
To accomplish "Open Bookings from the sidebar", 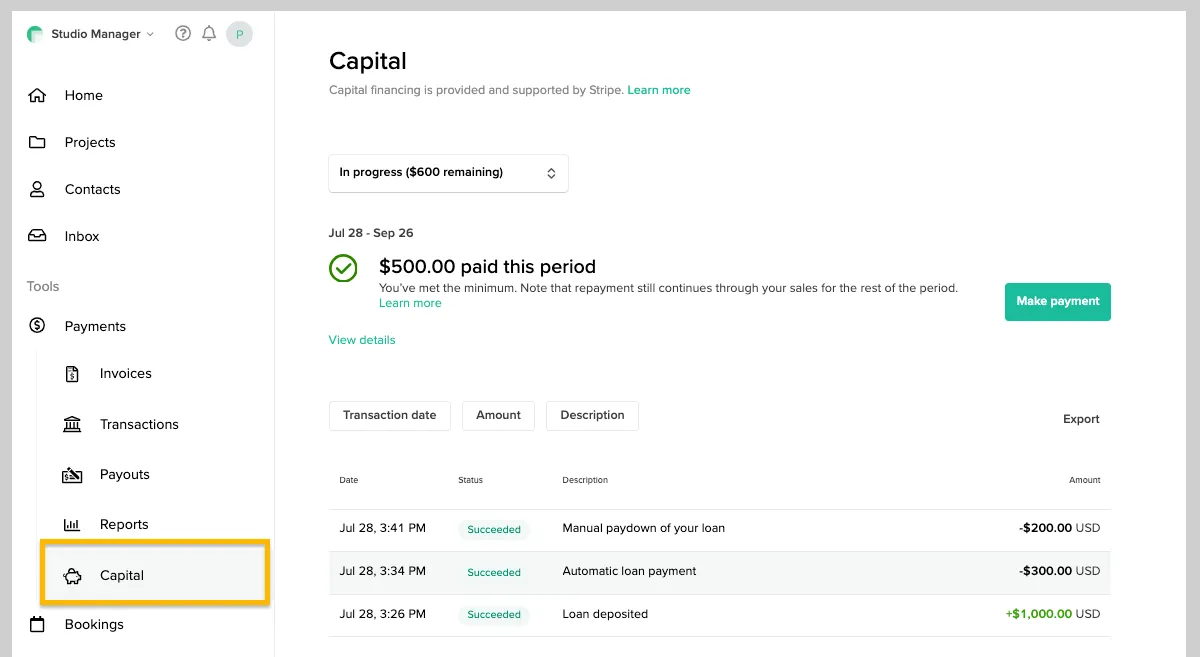I will [94, 625].
